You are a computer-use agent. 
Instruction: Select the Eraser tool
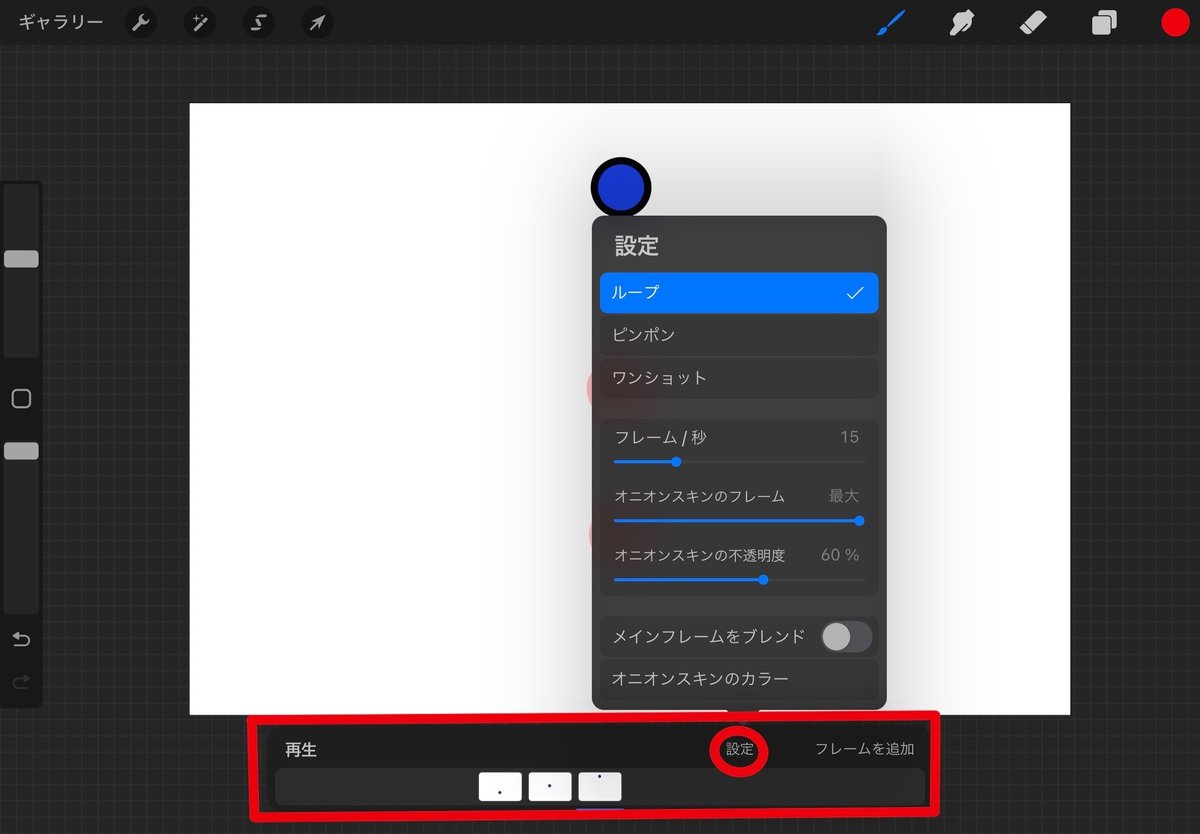click(1033, 23)
